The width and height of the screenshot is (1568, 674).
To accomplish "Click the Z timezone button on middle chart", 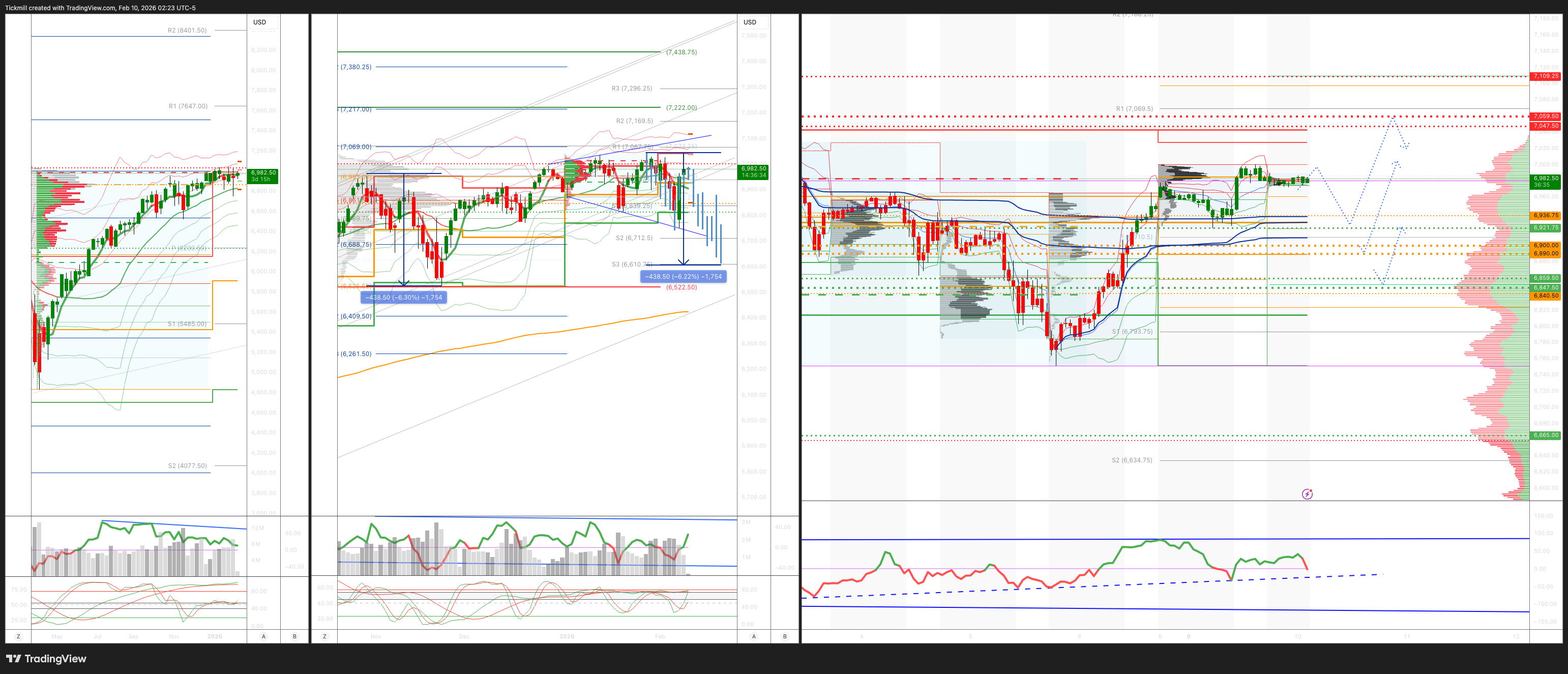I will pos(324,636).
